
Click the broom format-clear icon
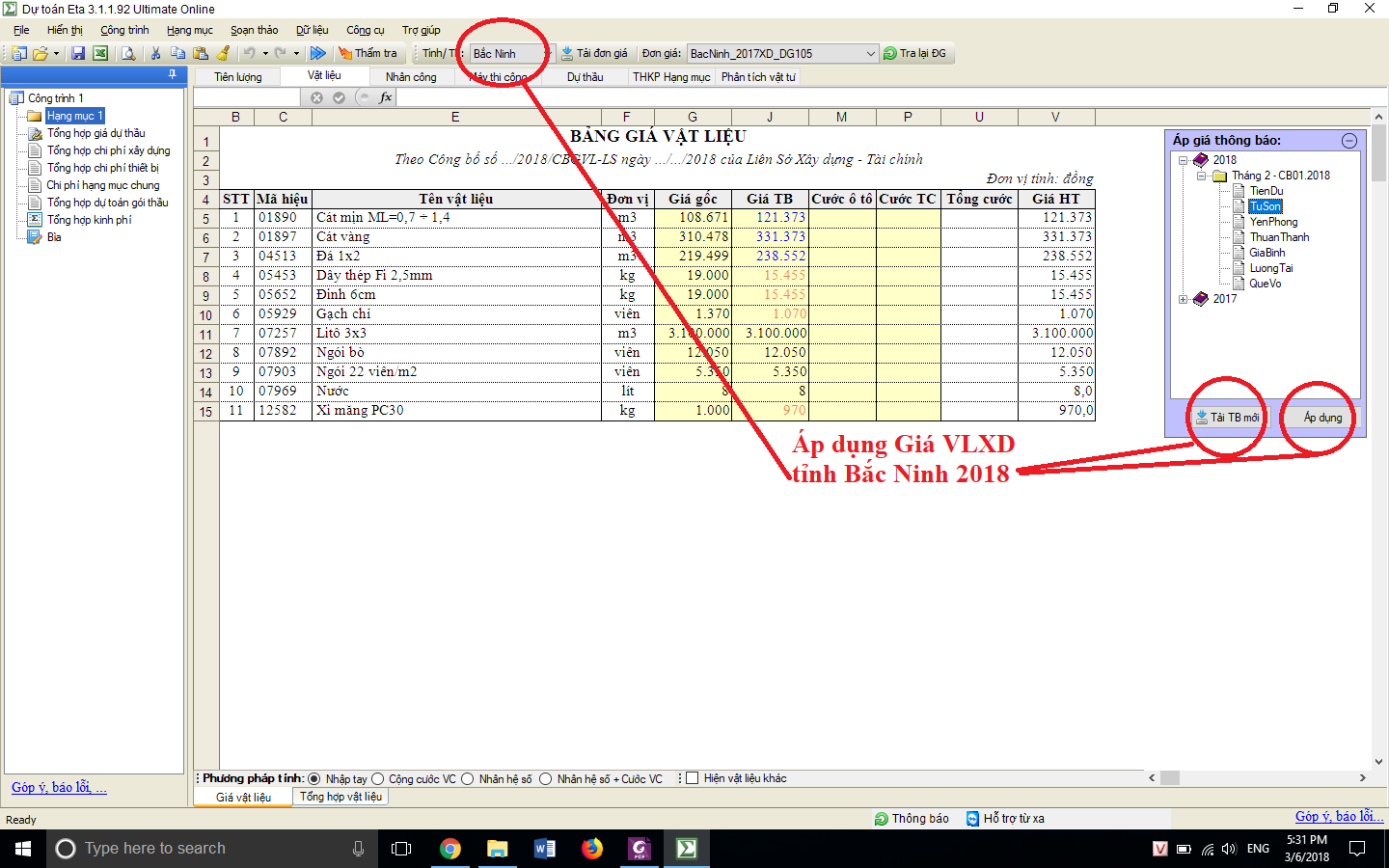click(224, 54)
